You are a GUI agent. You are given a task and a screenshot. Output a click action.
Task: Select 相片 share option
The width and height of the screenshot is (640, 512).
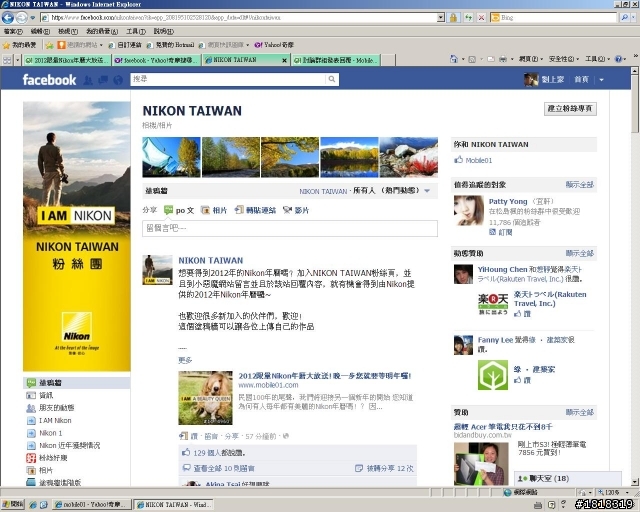214,210
